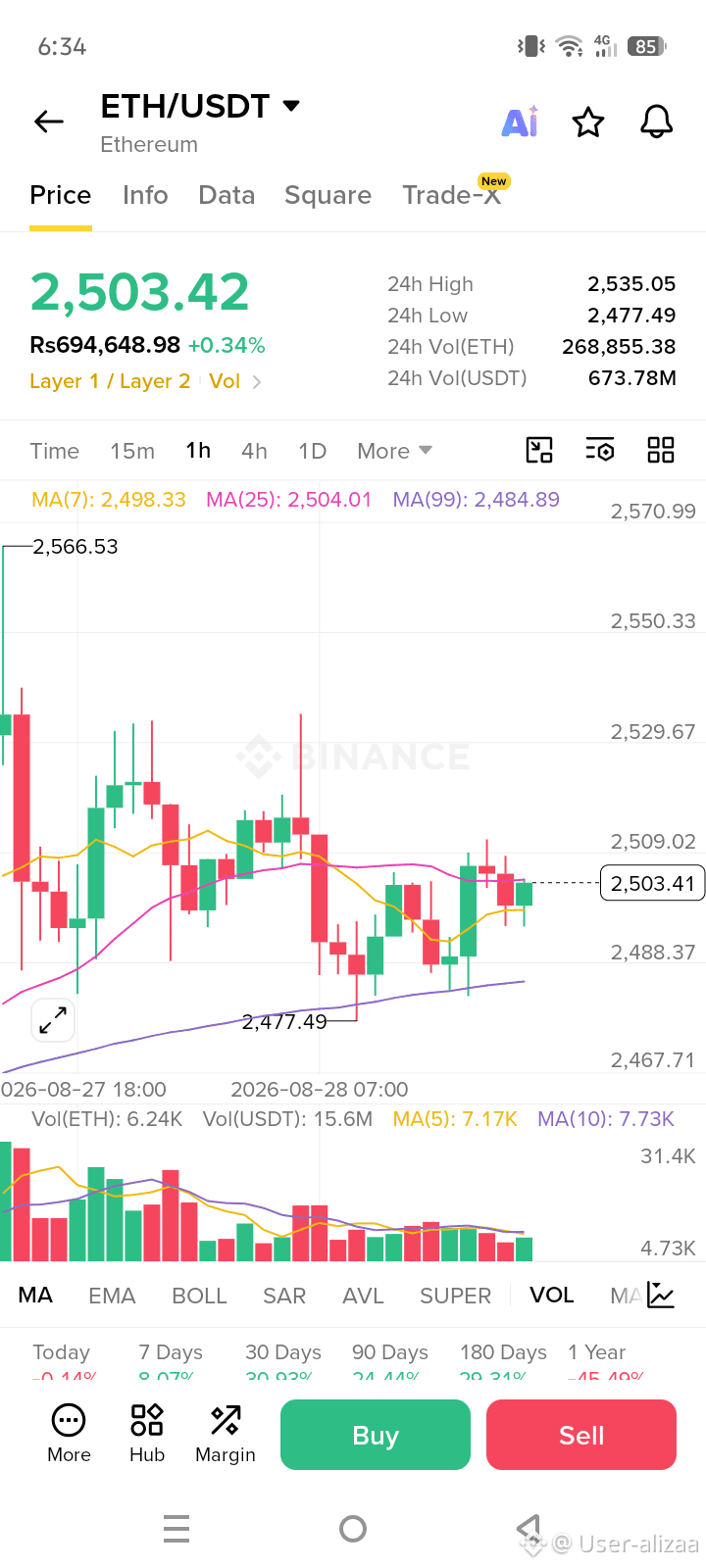
Task: Tap Android back navigation button
Action: [x=529, y=1529]
